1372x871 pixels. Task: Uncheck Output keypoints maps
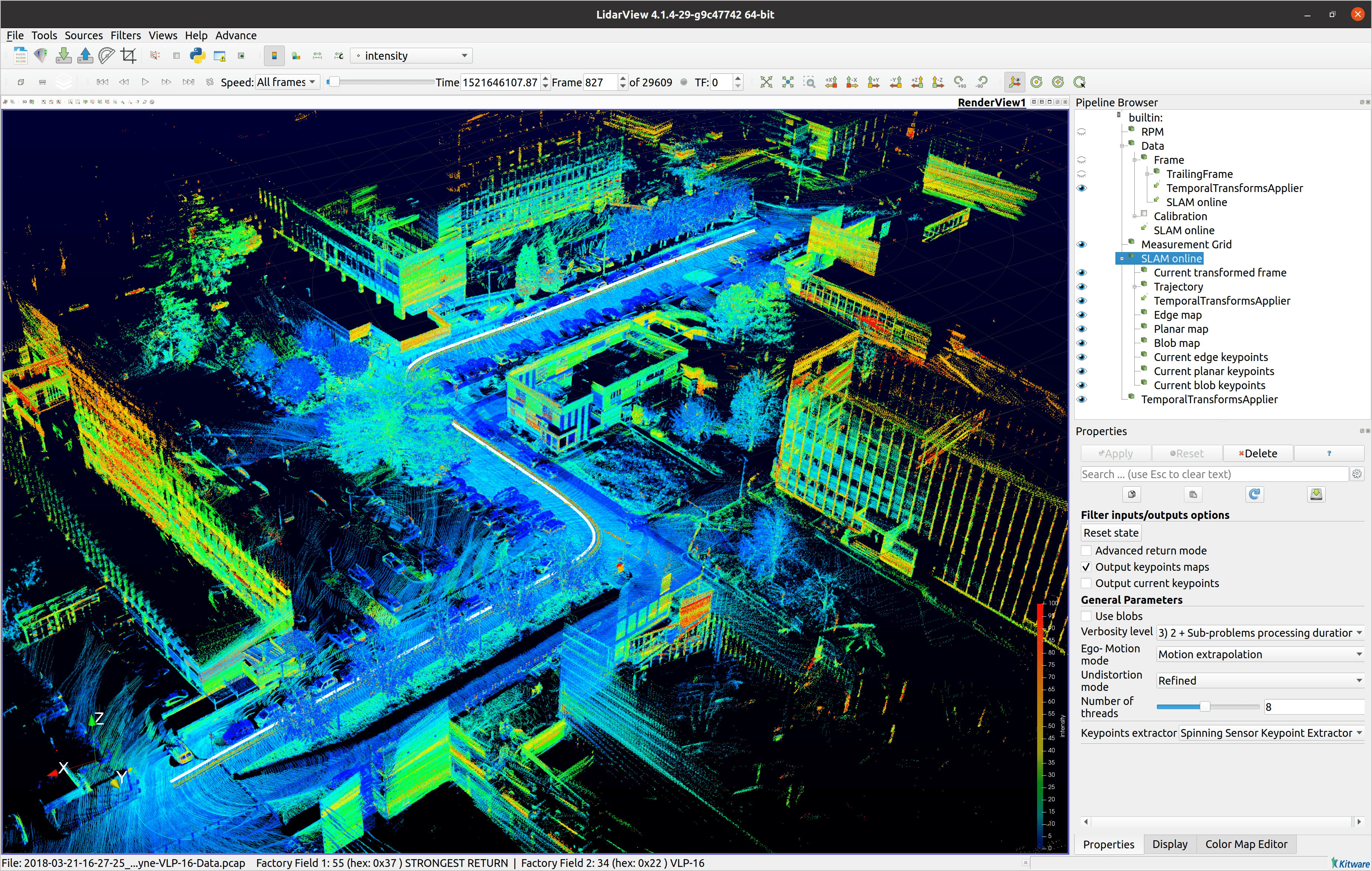click(x=1086, y=567)
